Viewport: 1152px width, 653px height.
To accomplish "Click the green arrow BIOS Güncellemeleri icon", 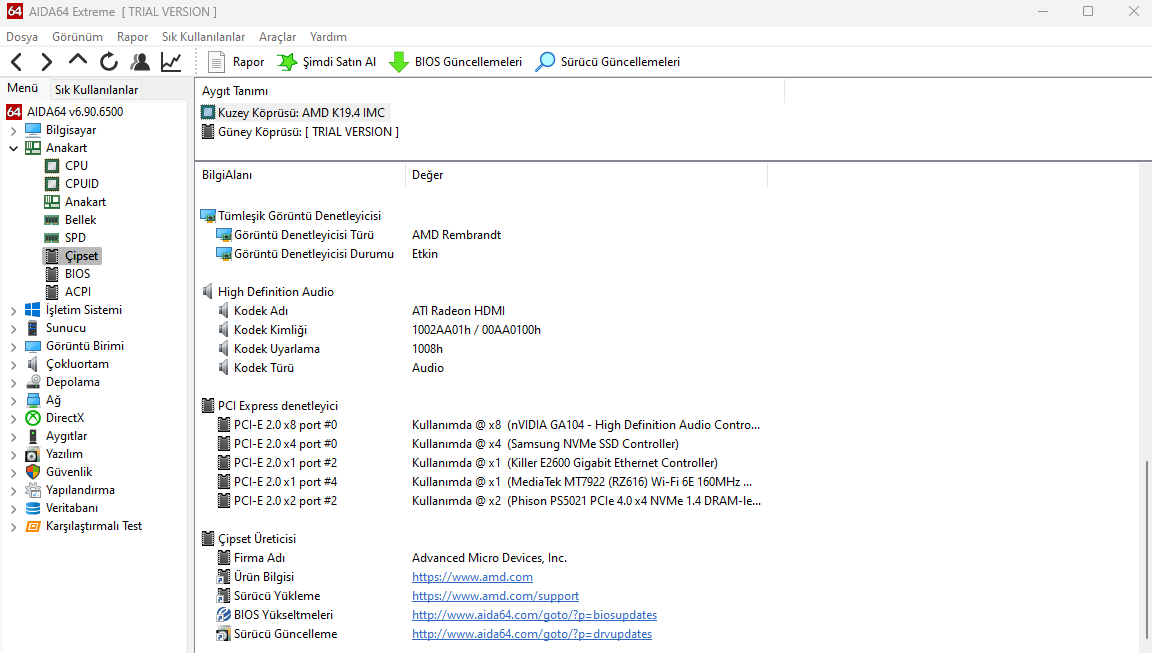I will click(x=399, y=62).
